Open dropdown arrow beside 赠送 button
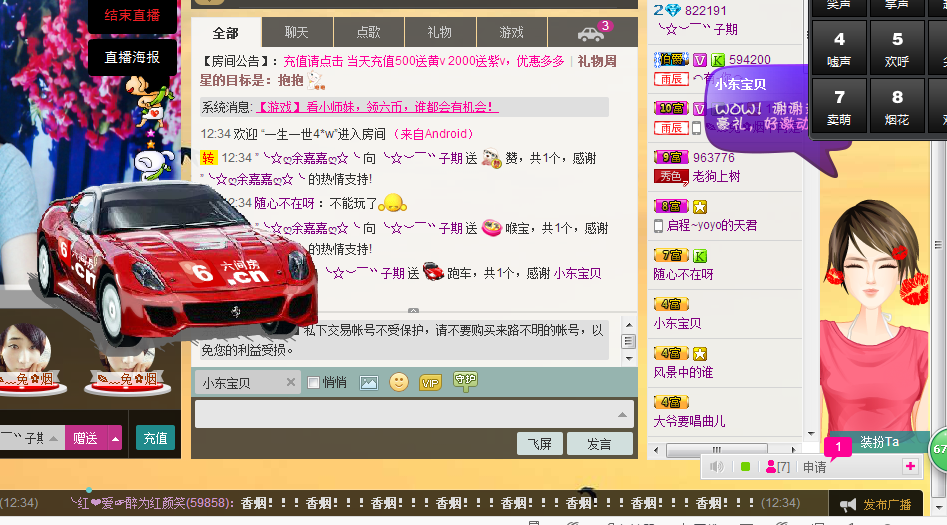Screen dimensions: 947x525 coord(115,438)
